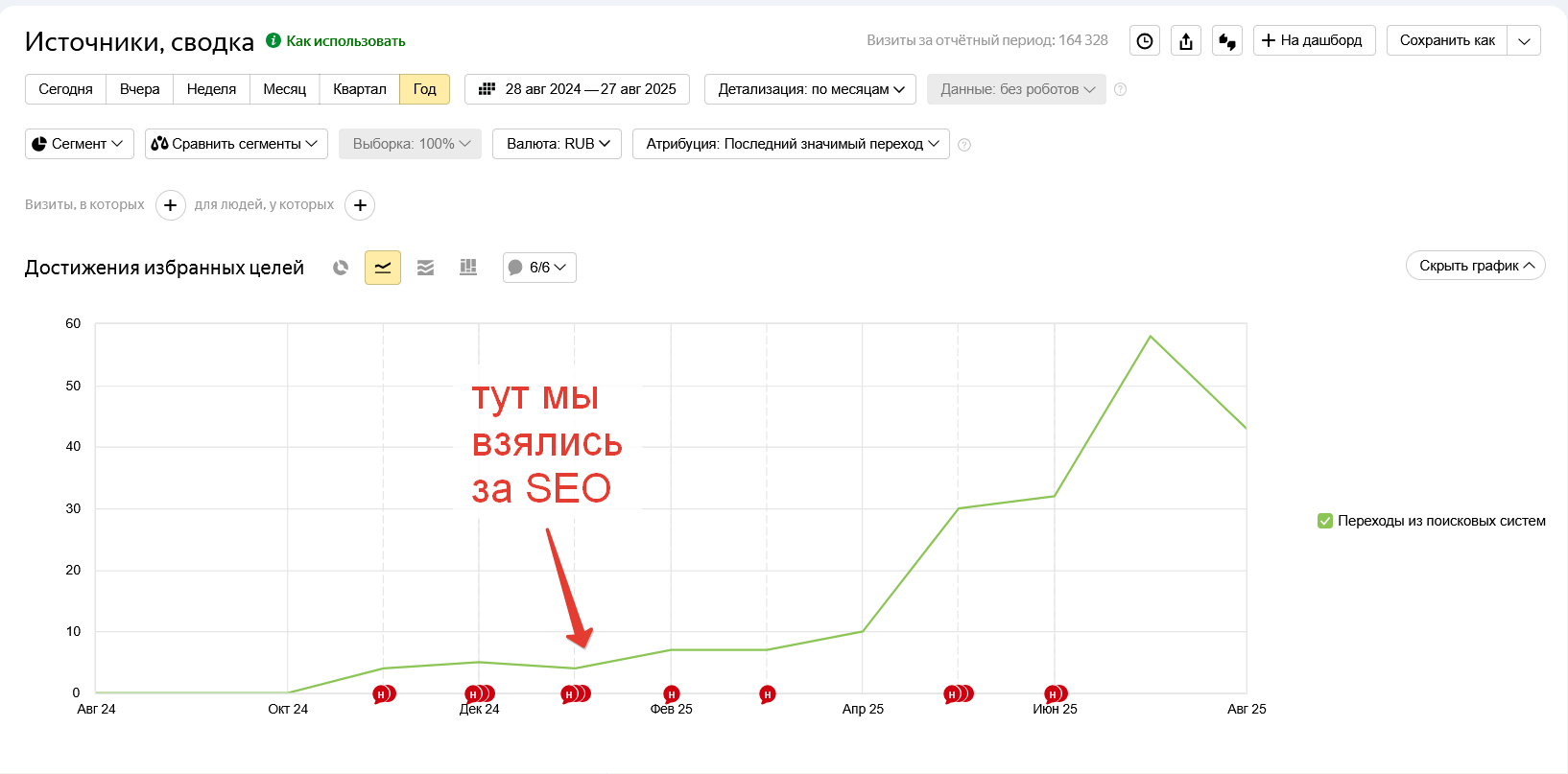Screen dimensions: 1568x774
Task: Switch to the stacked area chart view
Action: pos(425,268)
